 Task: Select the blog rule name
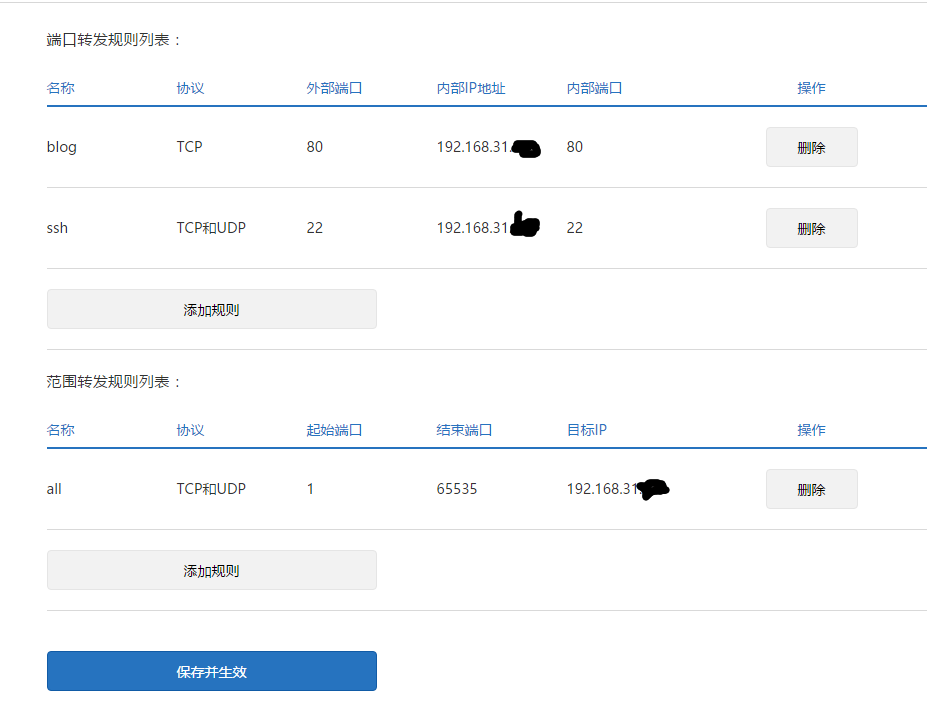(62, 147)
